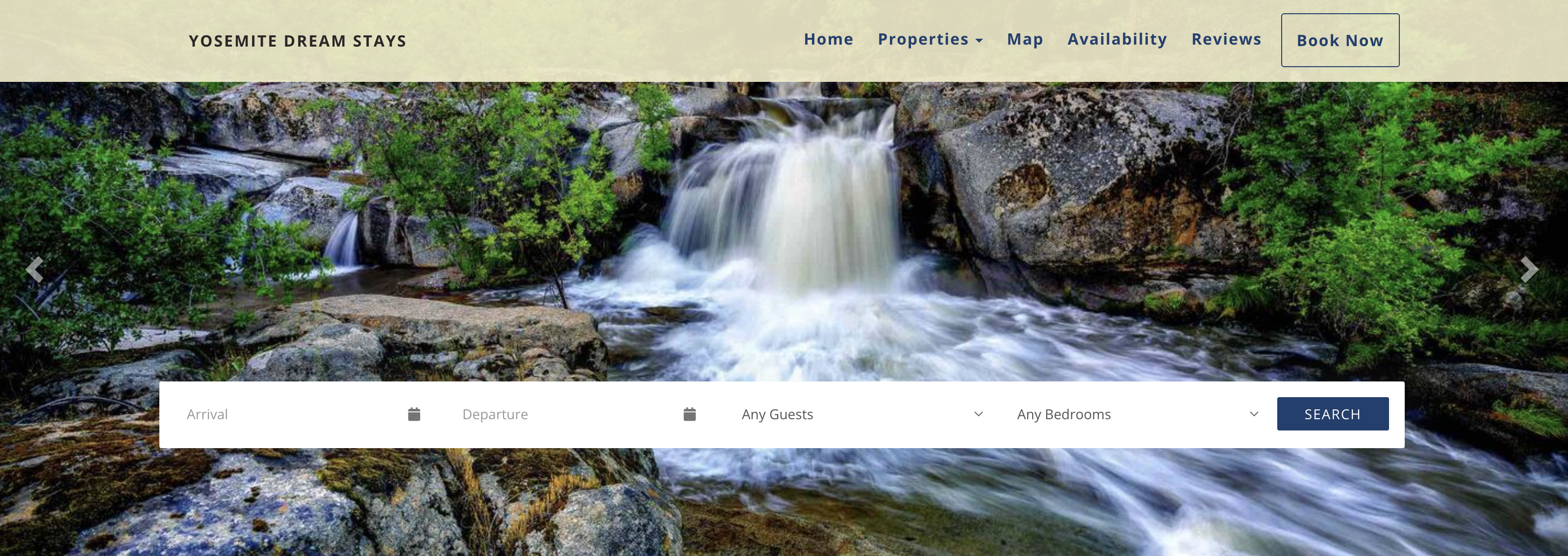Click the Properties menu caret arrow

pos(979,41)
